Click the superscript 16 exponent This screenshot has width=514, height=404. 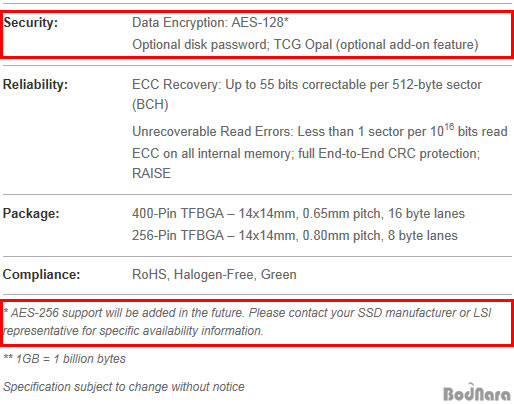pos(449,127)
